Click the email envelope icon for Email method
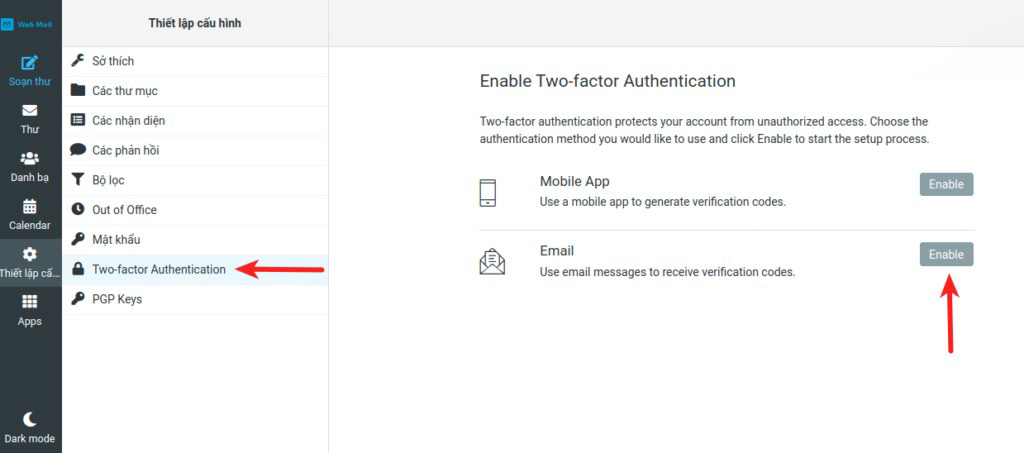 (491, 262)
